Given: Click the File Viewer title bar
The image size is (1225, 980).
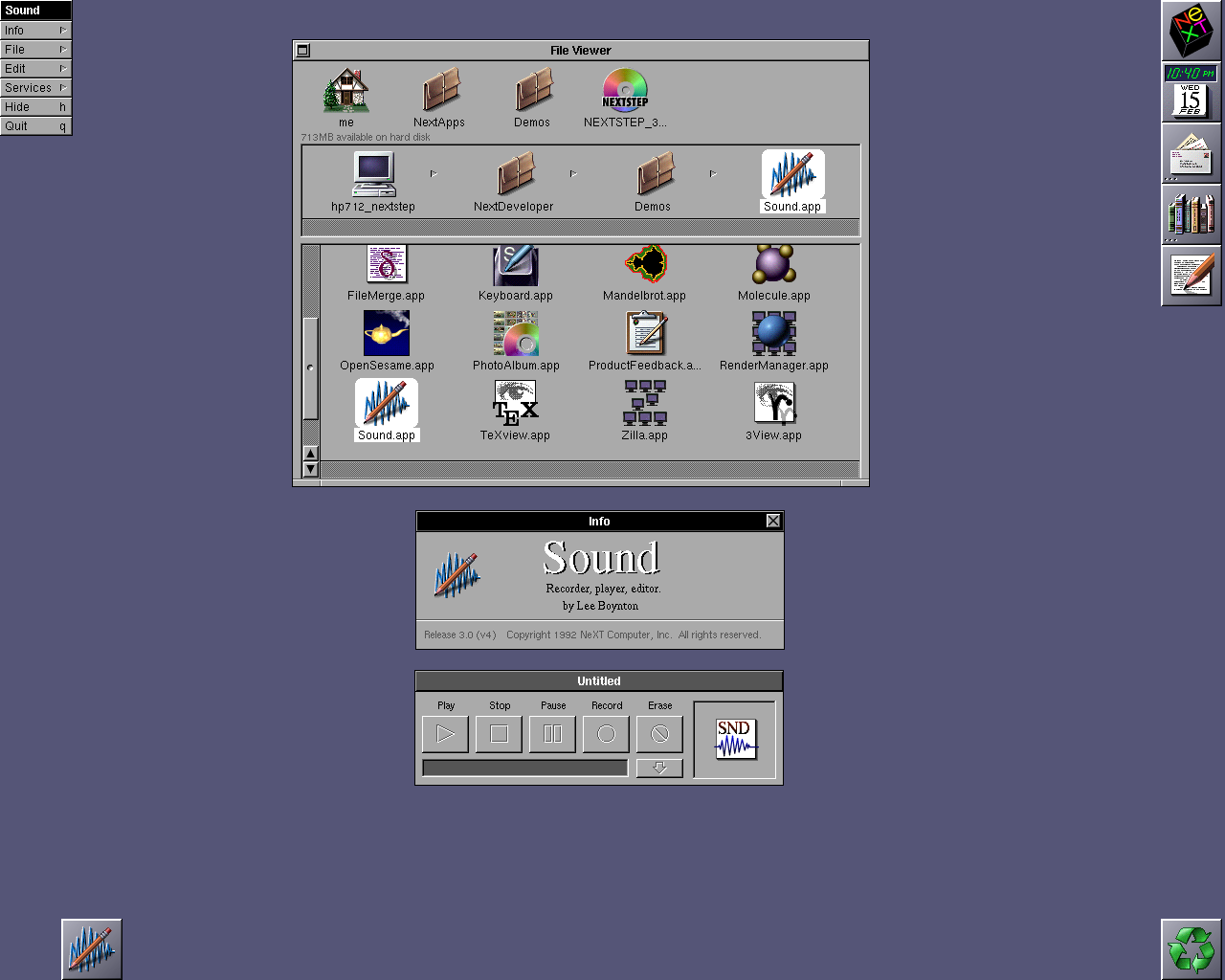Looking at the screenshot, I should point(581,51).
